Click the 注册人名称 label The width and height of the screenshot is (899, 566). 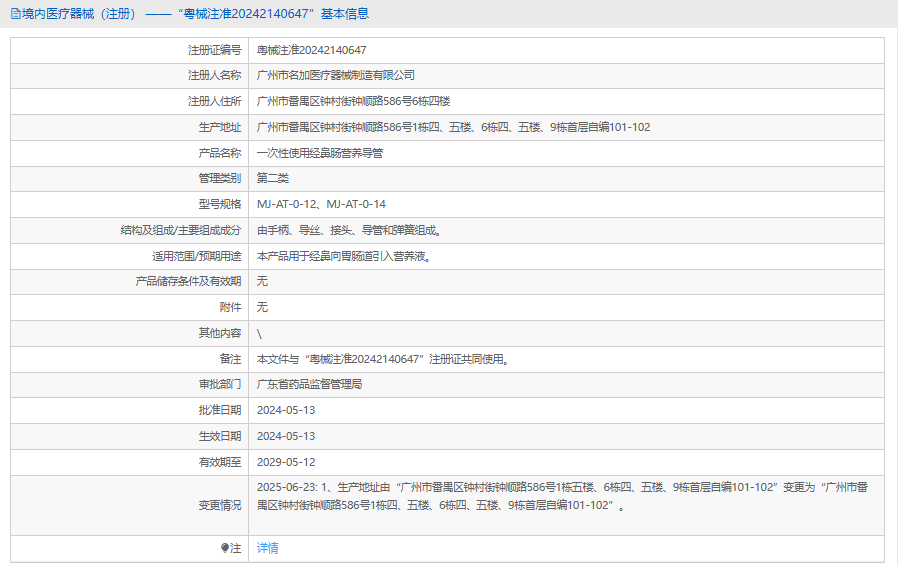(x=214, y=75)
